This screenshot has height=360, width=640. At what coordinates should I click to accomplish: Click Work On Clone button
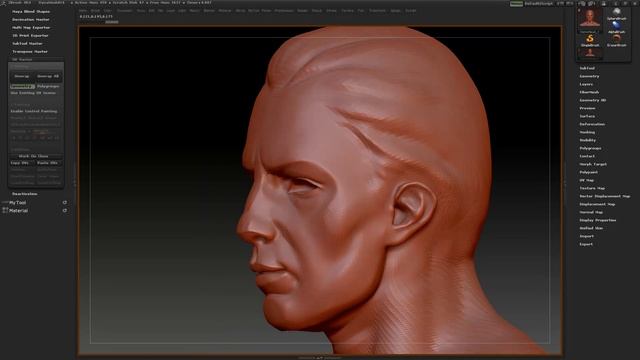pos(33,156)
